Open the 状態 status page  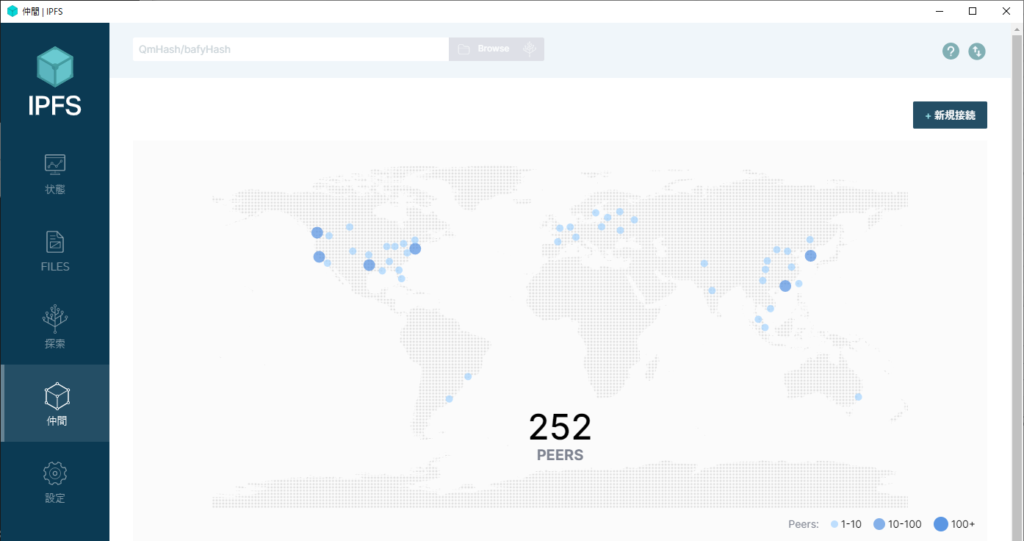[x=55, y=173]
